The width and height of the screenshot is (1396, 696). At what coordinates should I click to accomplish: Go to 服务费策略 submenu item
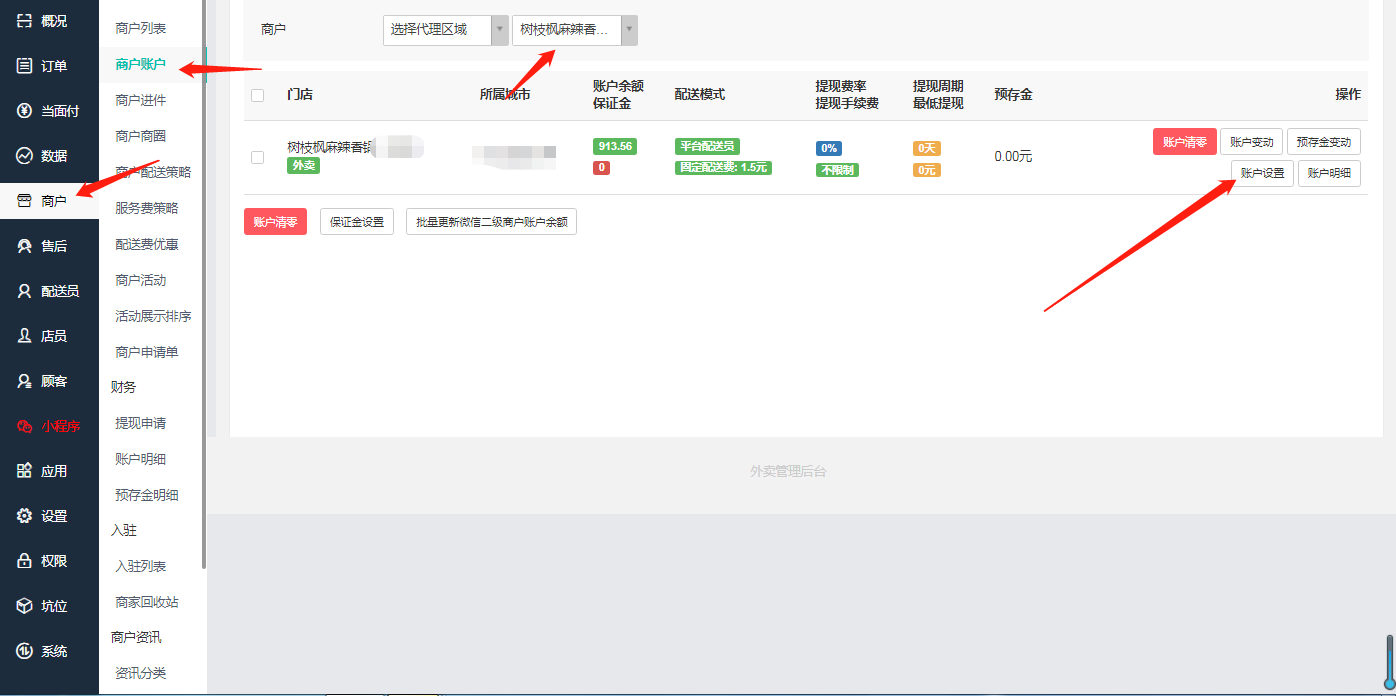tap(147, 208)
